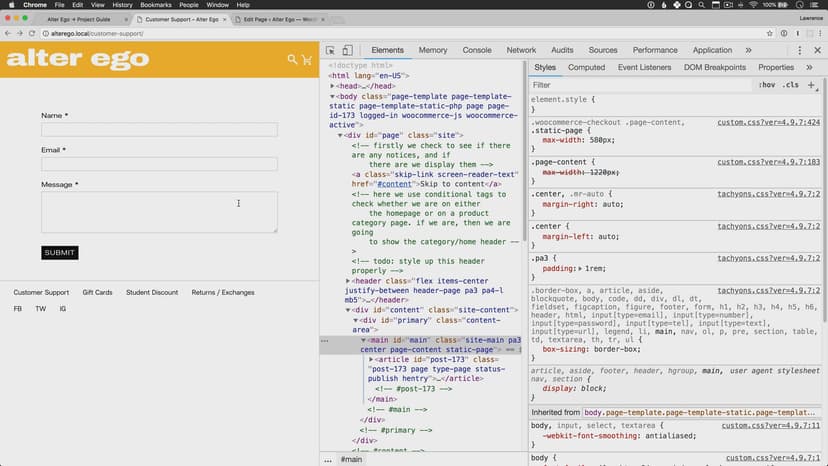Toggle the .cls class editor
This screenshot has height=466, width=828.
[x=790, y=85]
